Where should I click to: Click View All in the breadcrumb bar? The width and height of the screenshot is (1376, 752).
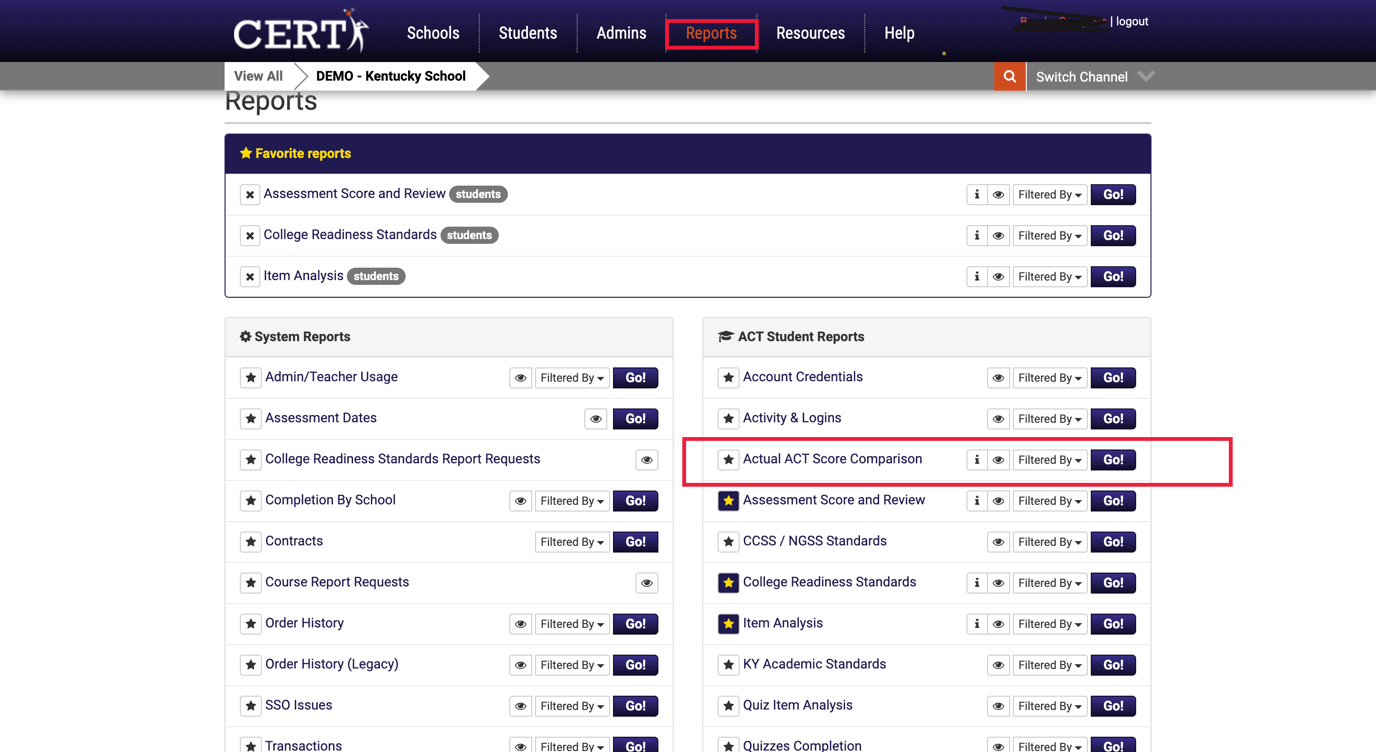[x=257, y=76]
